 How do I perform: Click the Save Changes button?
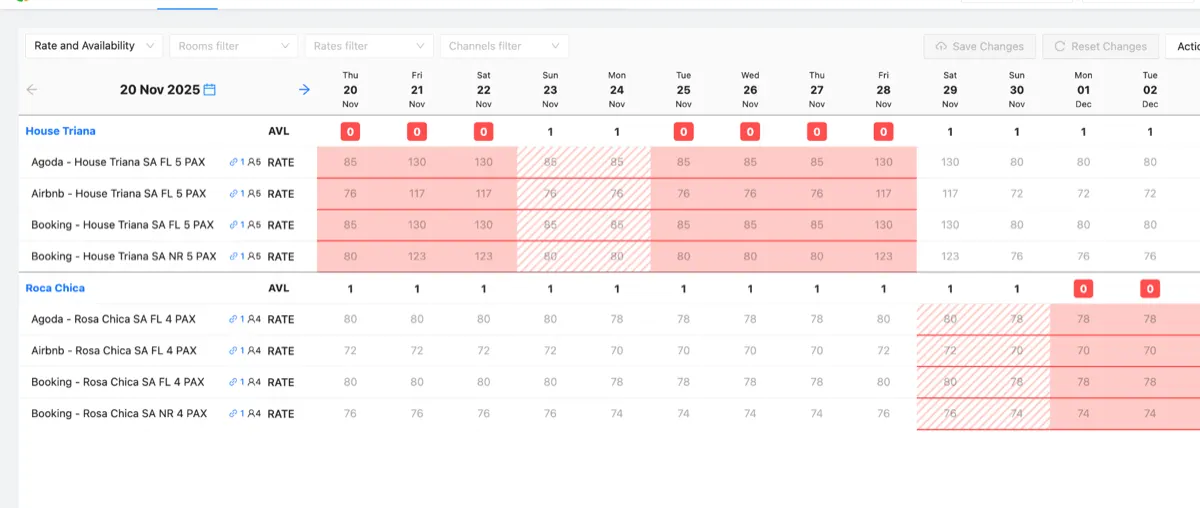click(x=980, y=46)
